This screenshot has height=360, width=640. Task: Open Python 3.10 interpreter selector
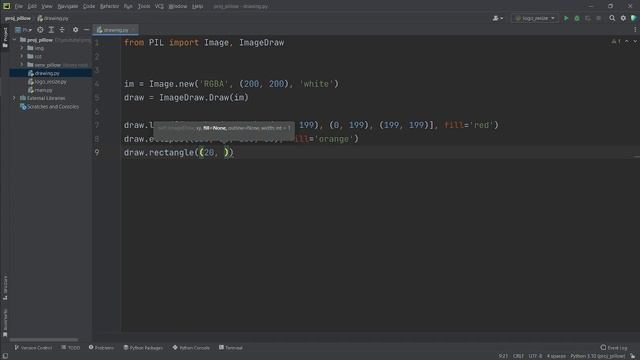pyautogui.click(x=598, y=356)
